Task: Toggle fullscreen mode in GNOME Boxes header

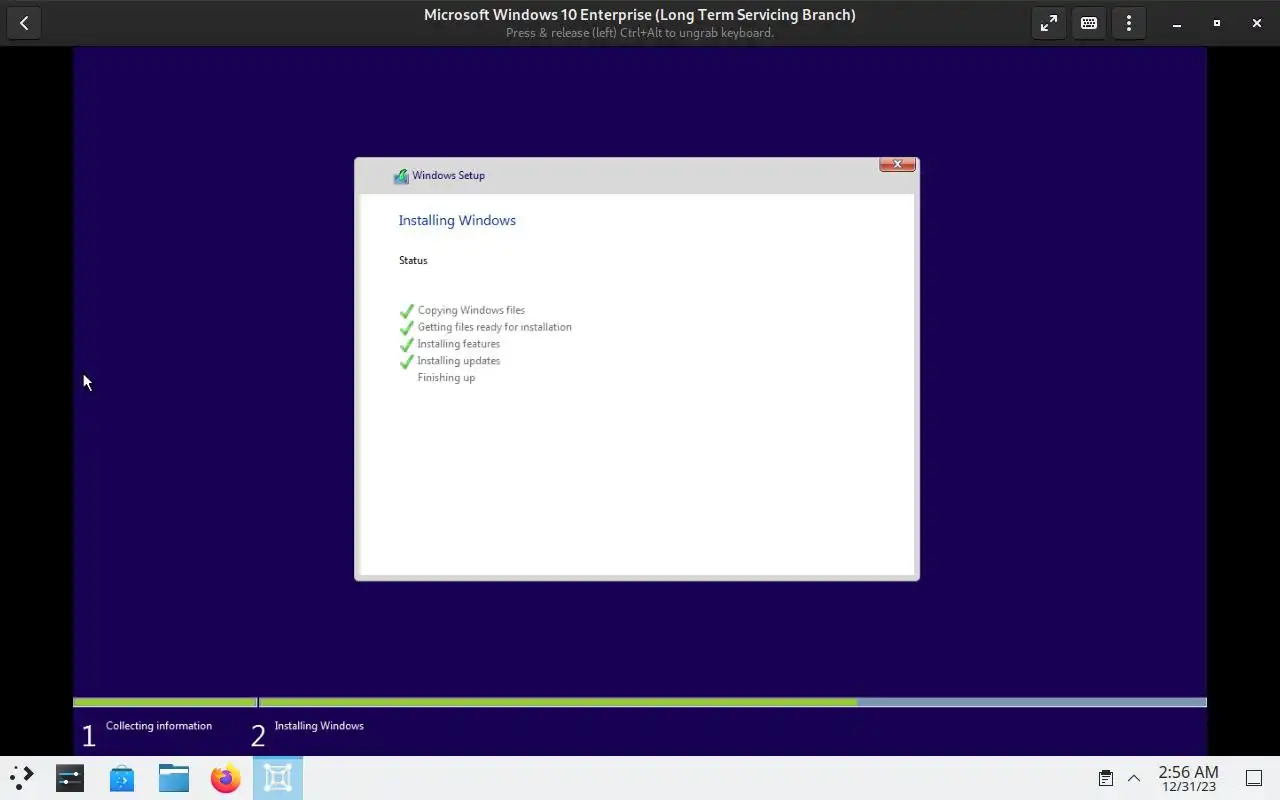Action: coord(1049,23)
